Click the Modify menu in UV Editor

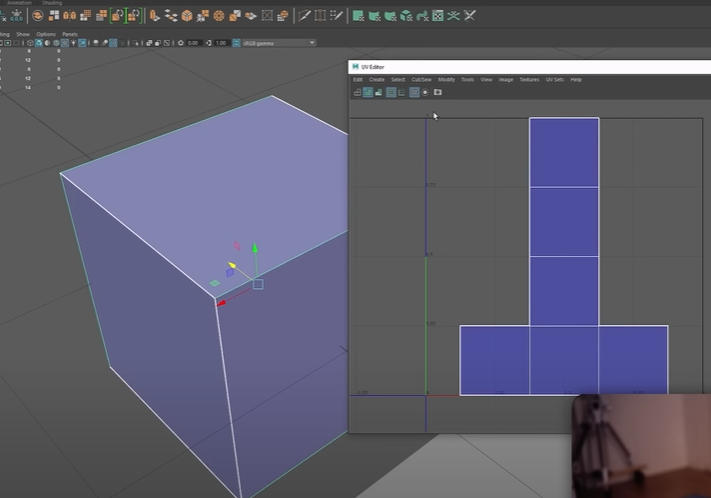coord(446,79)
